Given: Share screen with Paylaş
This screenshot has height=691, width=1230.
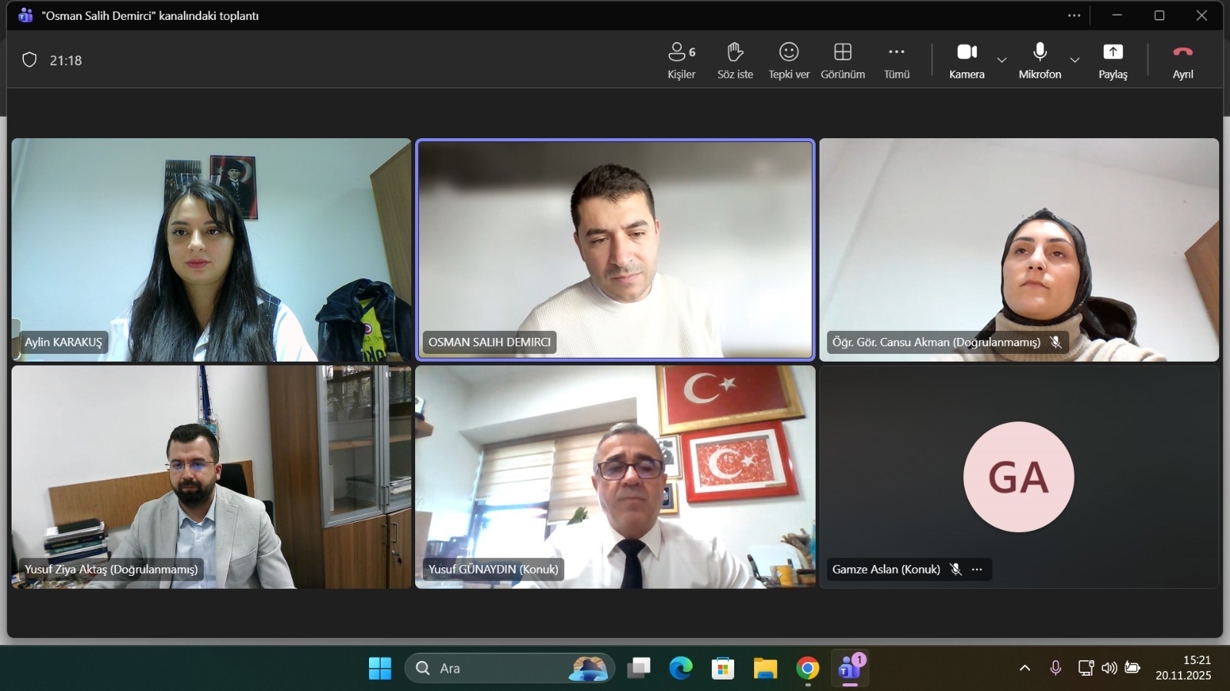Looking at the screenshot, I should point(1113,60).
